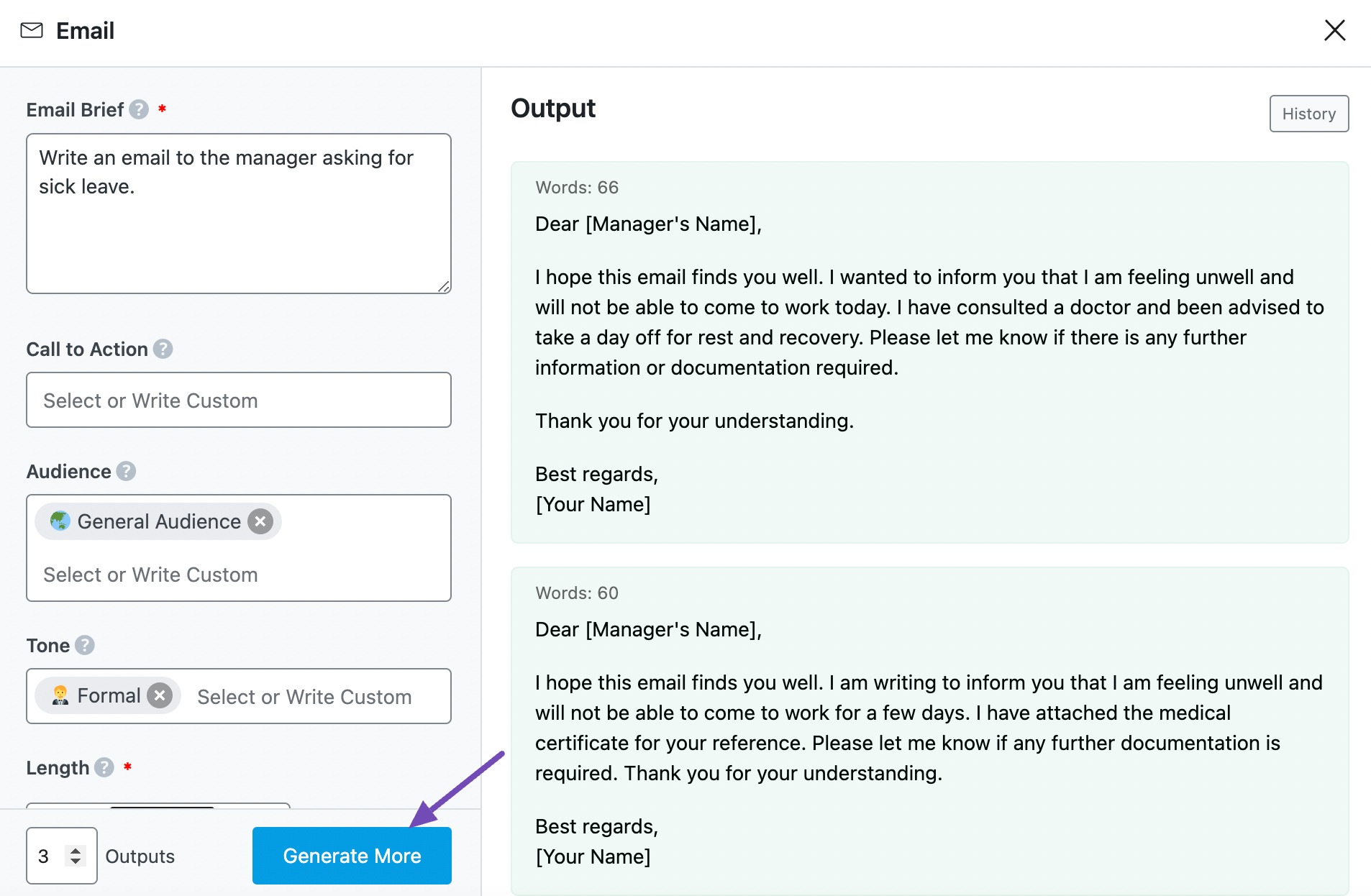Click inside the Email Brief text area
Viewport: 1371px width, 896px height.
pyautogui.click(x=237, y=214)
